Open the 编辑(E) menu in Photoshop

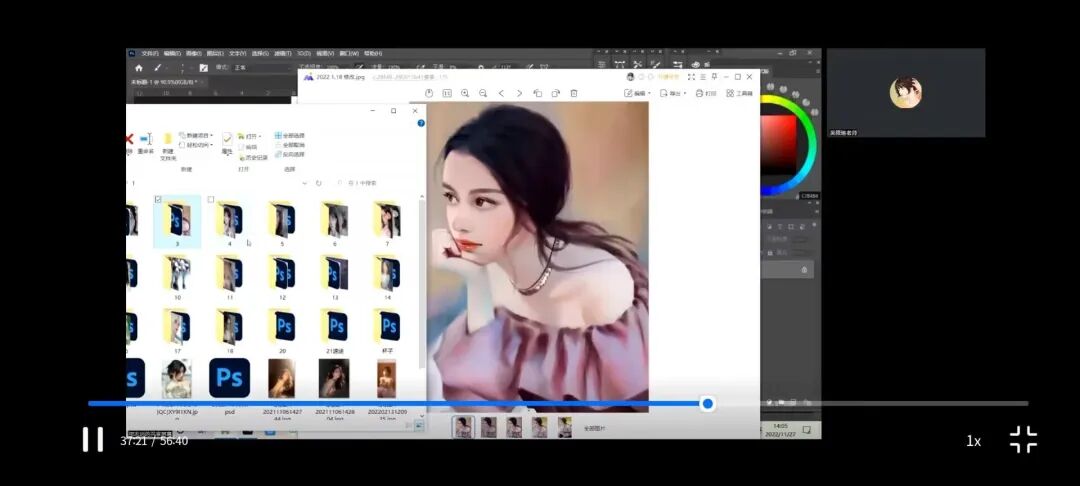tap(172, 53)
